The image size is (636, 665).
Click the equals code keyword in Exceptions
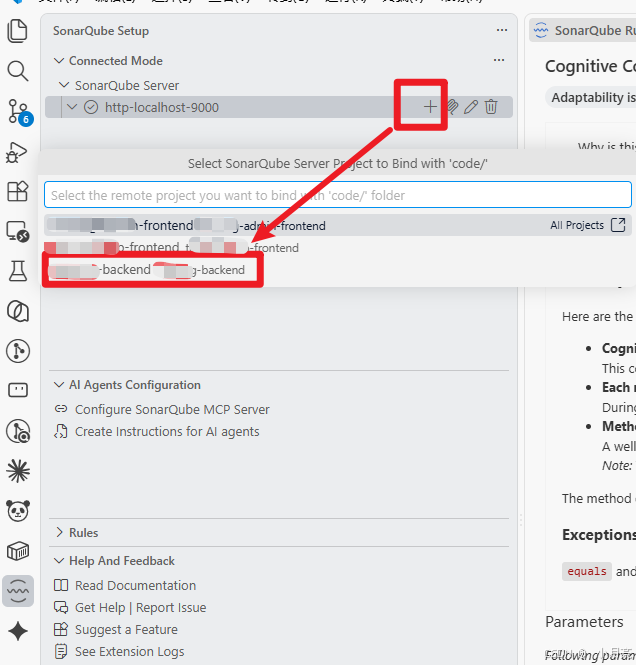587,571
